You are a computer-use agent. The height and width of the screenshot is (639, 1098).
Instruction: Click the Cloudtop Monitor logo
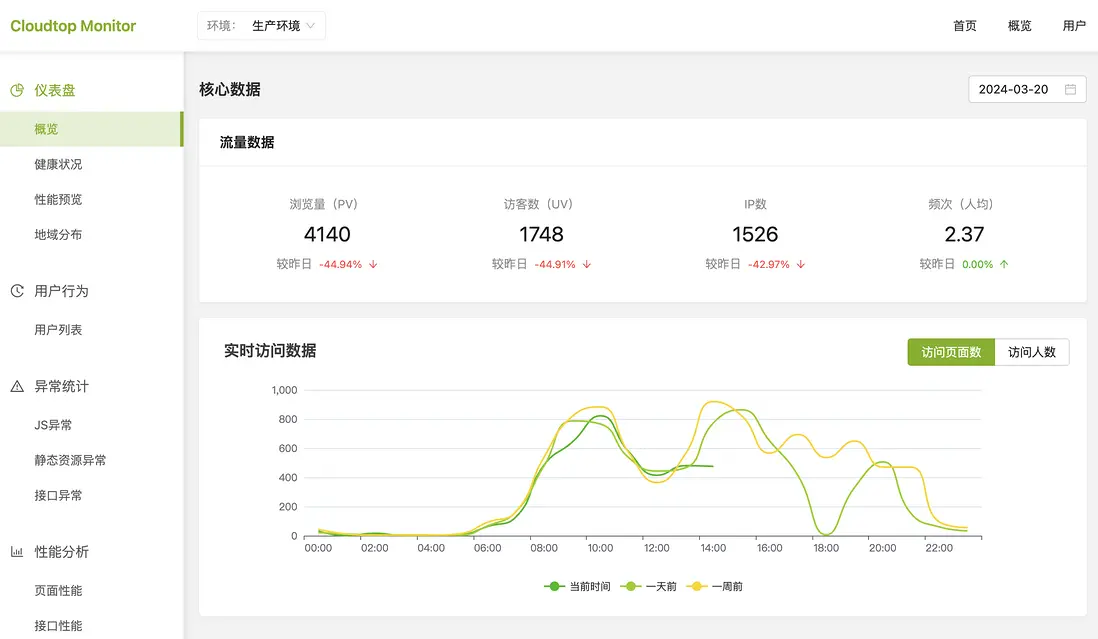point(73,26)
